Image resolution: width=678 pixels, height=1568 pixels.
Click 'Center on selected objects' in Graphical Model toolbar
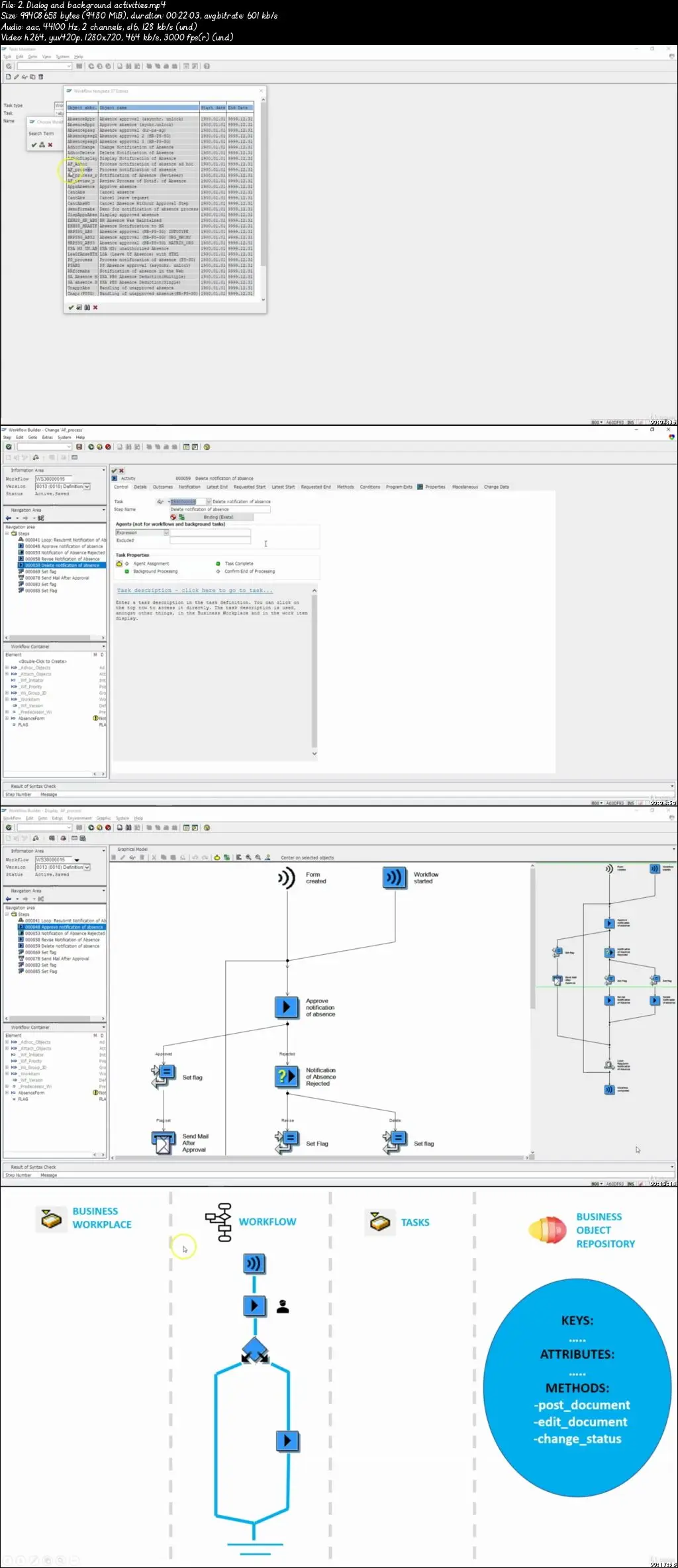pyautogui.click(x=307, y=857)
